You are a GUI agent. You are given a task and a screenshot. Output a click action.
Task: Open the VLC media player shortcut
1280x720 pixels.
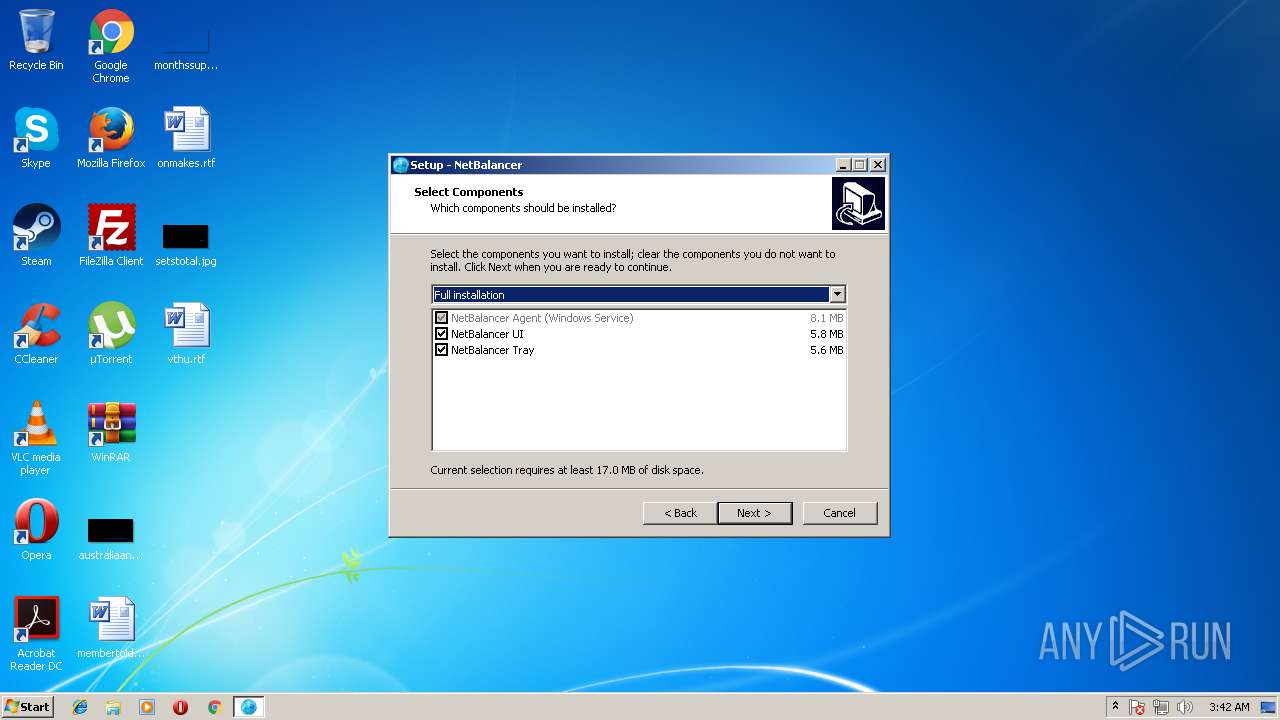tap(36, 438)
